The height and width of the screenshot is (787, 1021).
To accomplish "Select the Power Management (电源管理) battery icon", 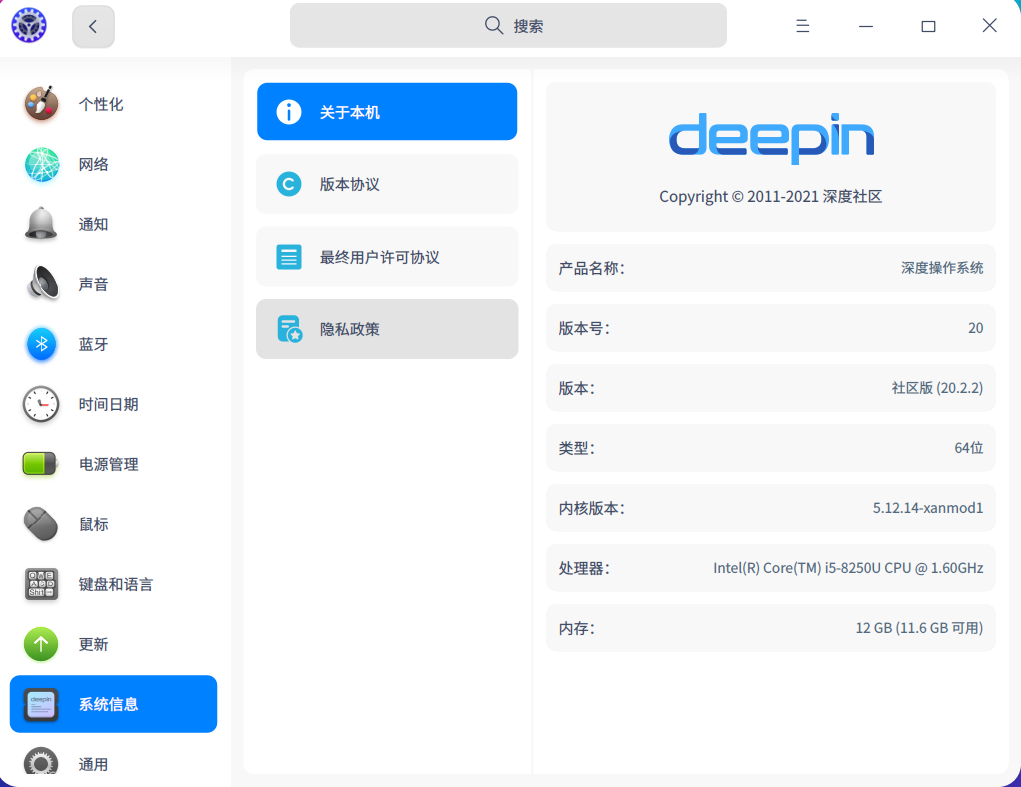I will [41, 464].
